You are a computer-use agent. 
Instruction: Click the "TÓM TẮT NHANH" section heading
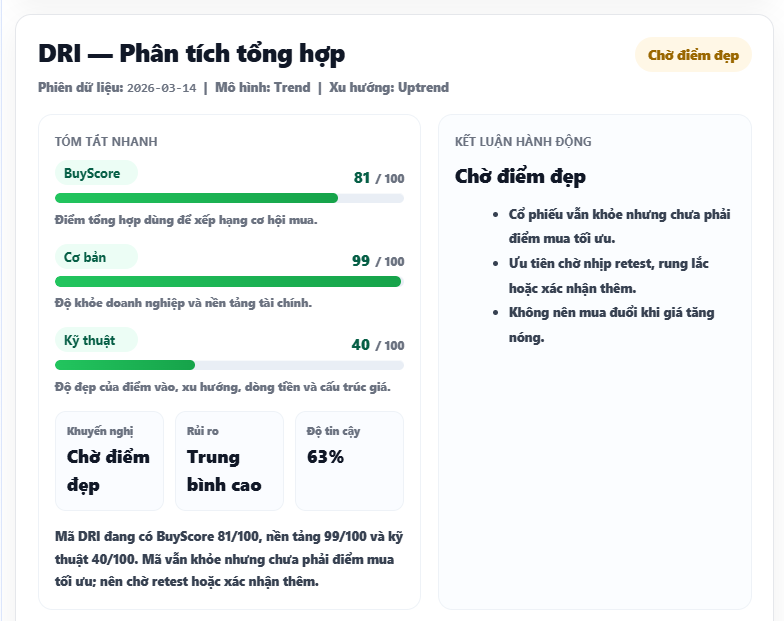click(106, 142)
